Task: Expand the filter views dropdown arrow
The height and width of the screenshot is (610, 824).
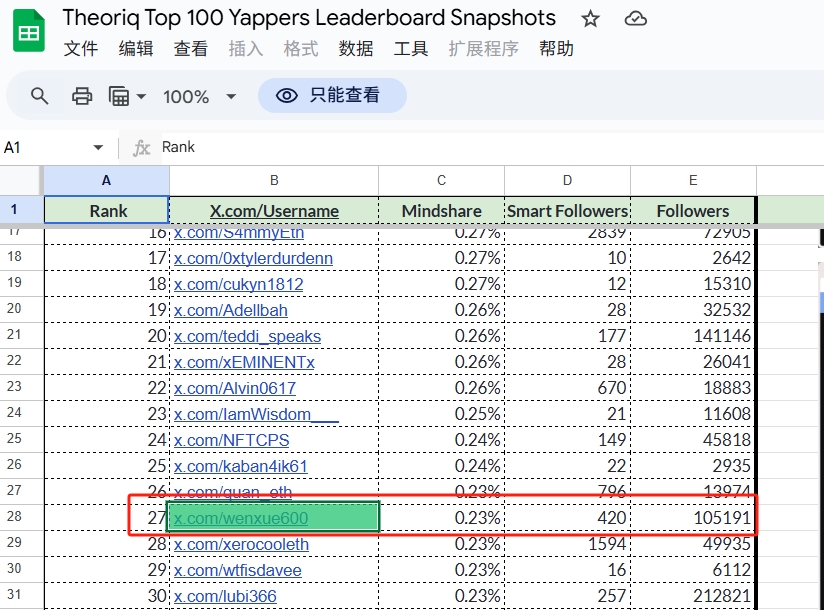Action: [x=141, y=97]
